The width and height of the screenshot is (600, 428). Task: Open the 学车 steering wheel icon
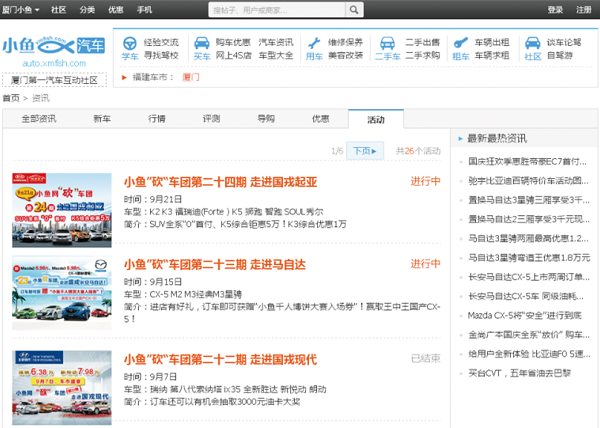(130, 43)
